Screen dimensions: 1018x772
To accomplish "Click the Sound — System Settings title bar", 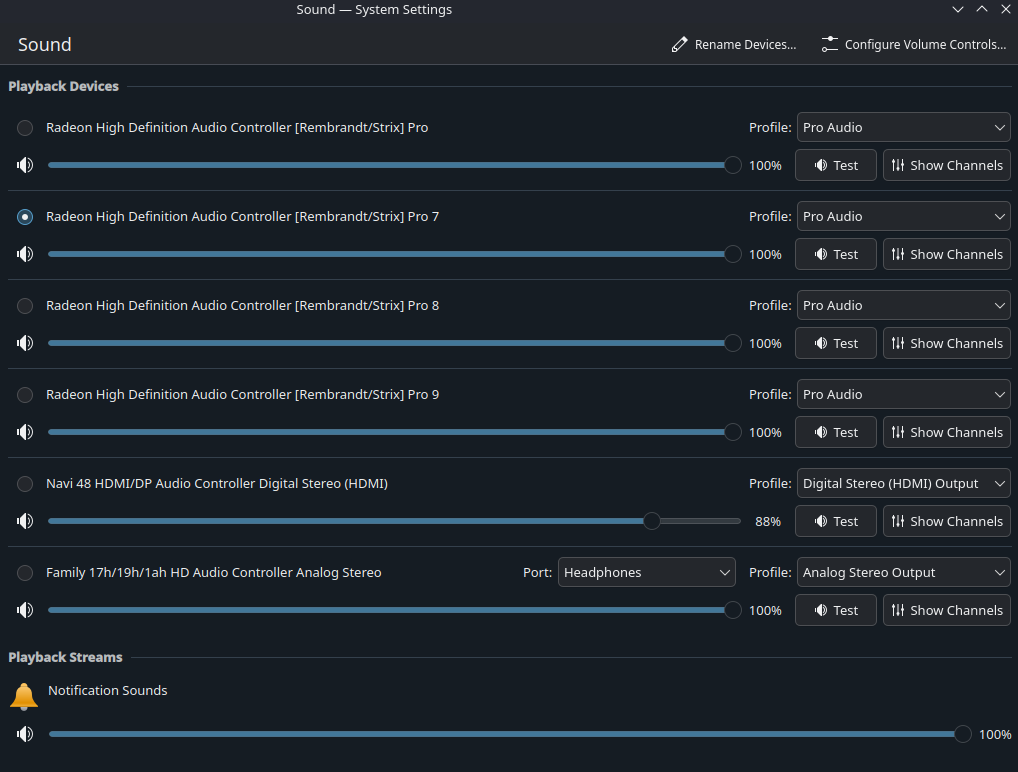I will point(374,9).
